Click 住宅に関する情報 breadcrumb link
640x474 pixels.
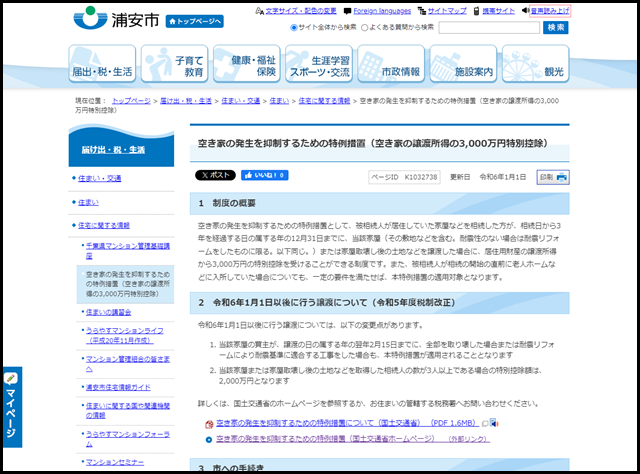click(x=324, y=101)
